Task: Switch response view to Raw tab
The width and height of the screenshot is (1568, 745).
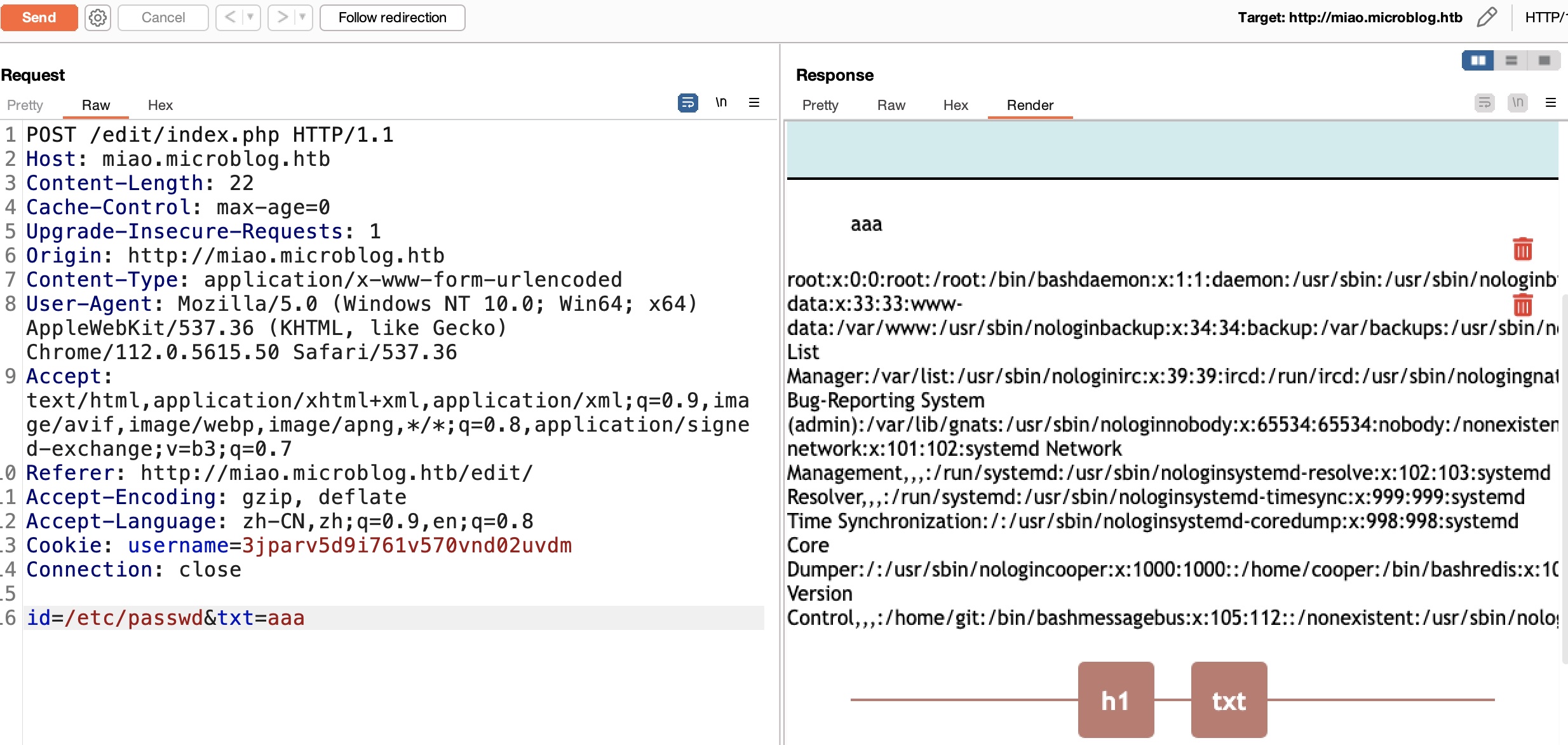Action: (x=891, y=105)
